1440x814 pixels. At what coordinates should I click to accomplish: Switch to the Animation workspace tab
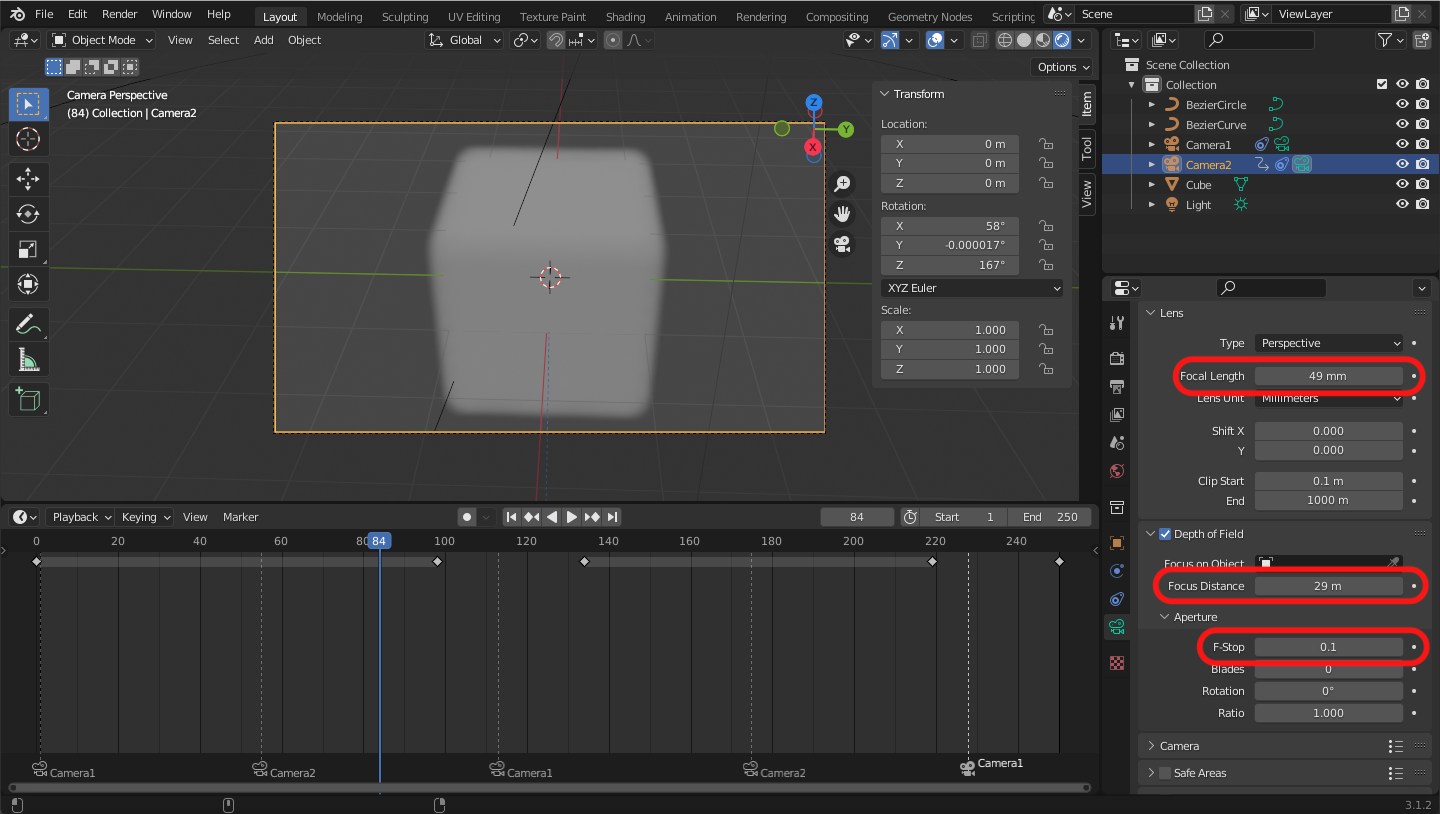(691, 17)
